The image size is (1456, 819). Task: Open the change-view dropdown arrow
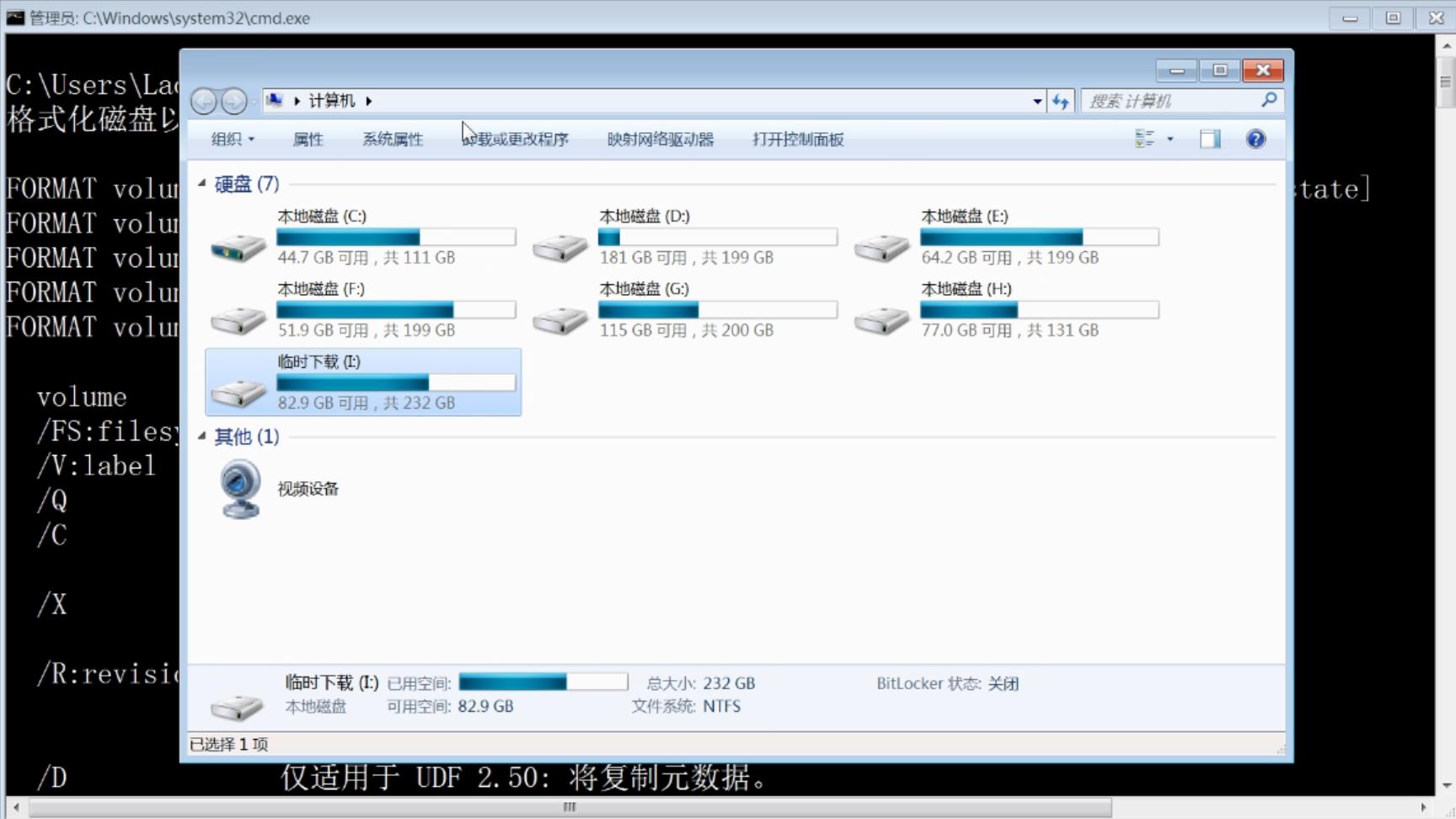1170,139
